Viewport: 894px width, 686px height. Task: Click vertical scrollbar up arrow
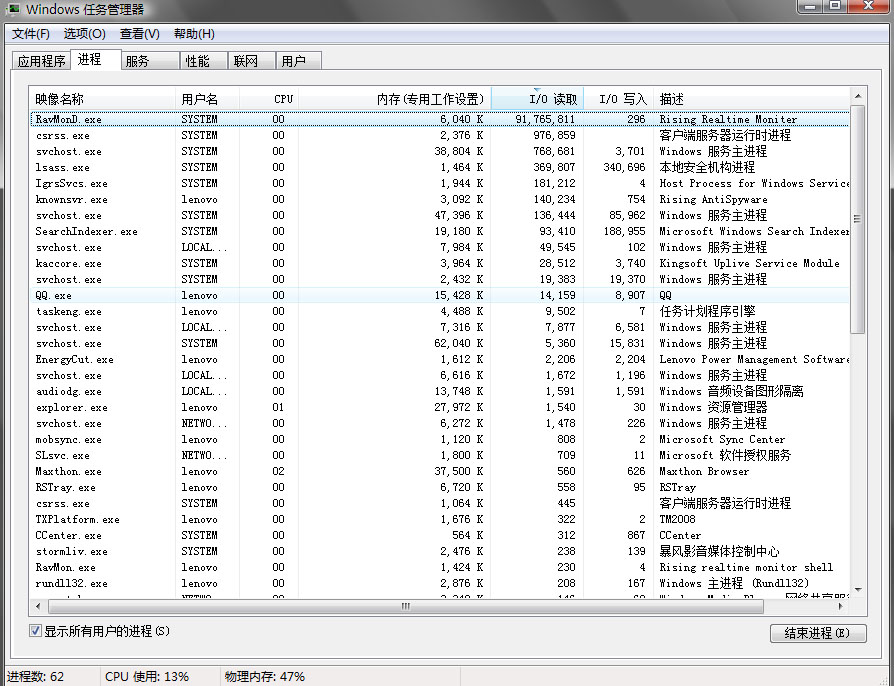click(858, 96)
